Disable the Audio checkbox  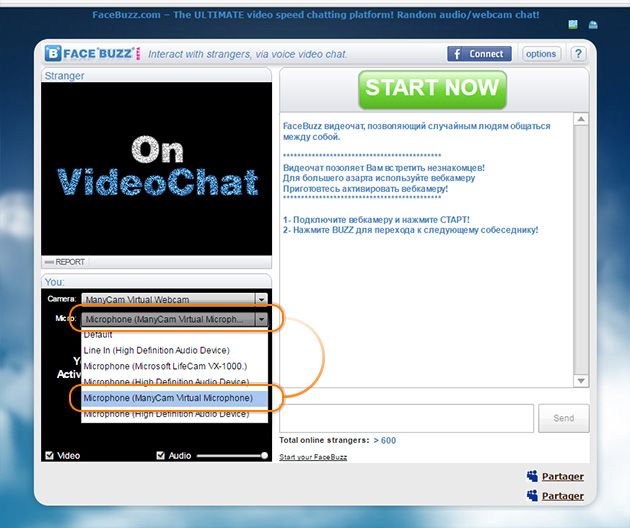[160, 456]
